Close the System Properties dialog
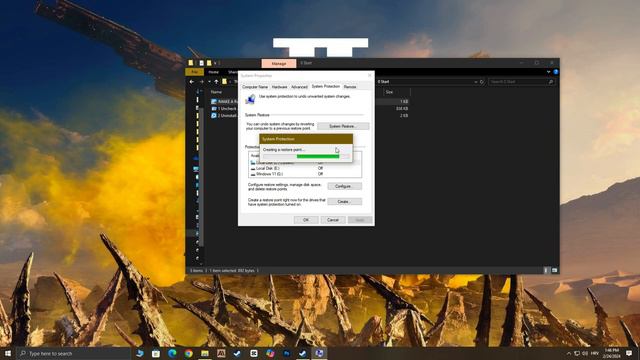Screen dimensions: 640x360 (x=370, y=76)
